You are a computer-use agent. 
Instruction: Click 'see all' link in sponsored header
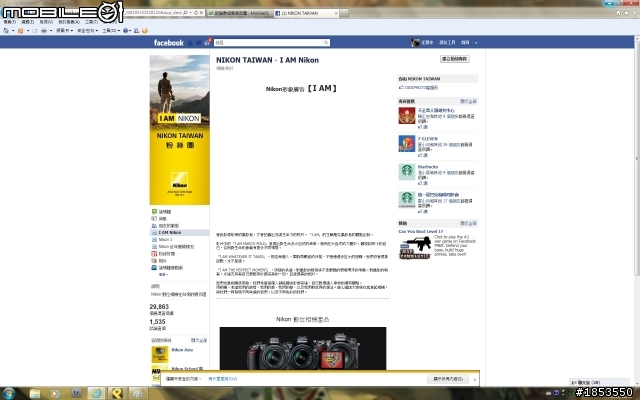click(468, 223)
